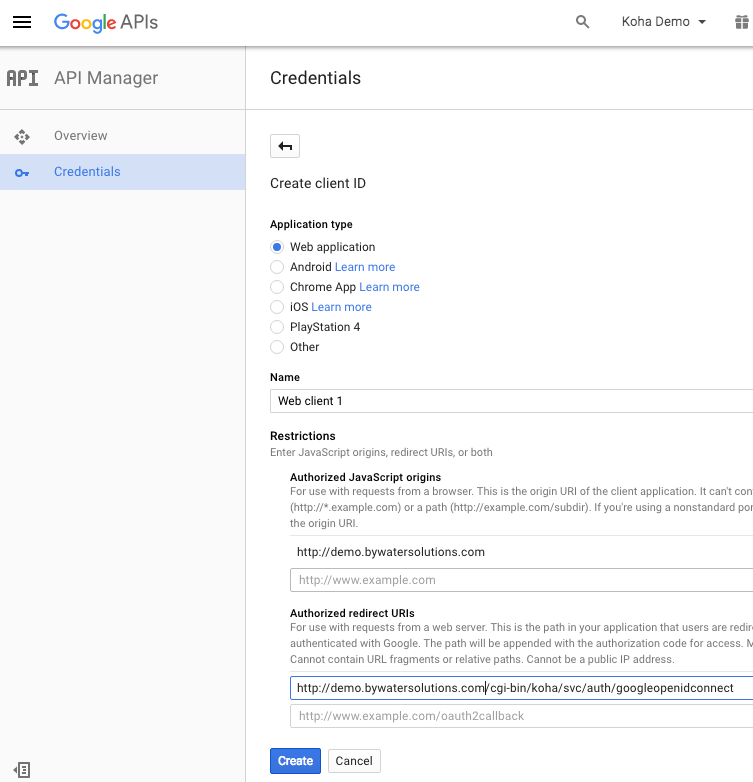Open the hamburger navigation menu
Viewport: 753px width, 782px height.
[x=22, y=22]
